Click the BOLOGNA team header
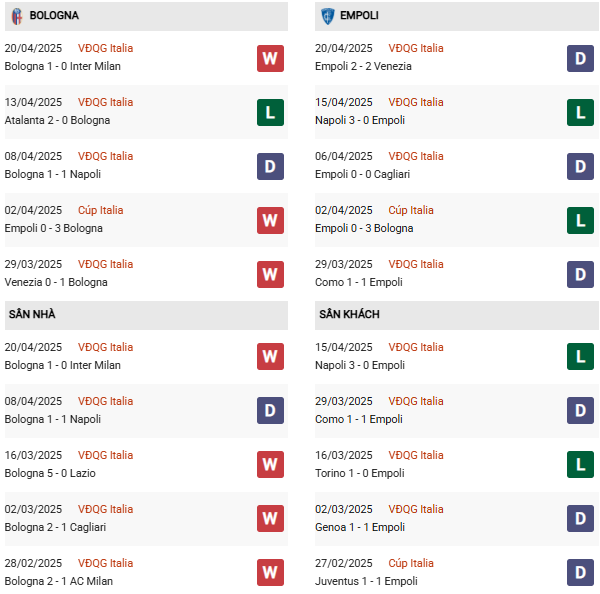This screenshot has height=594, width=600. tap(54, 16)
